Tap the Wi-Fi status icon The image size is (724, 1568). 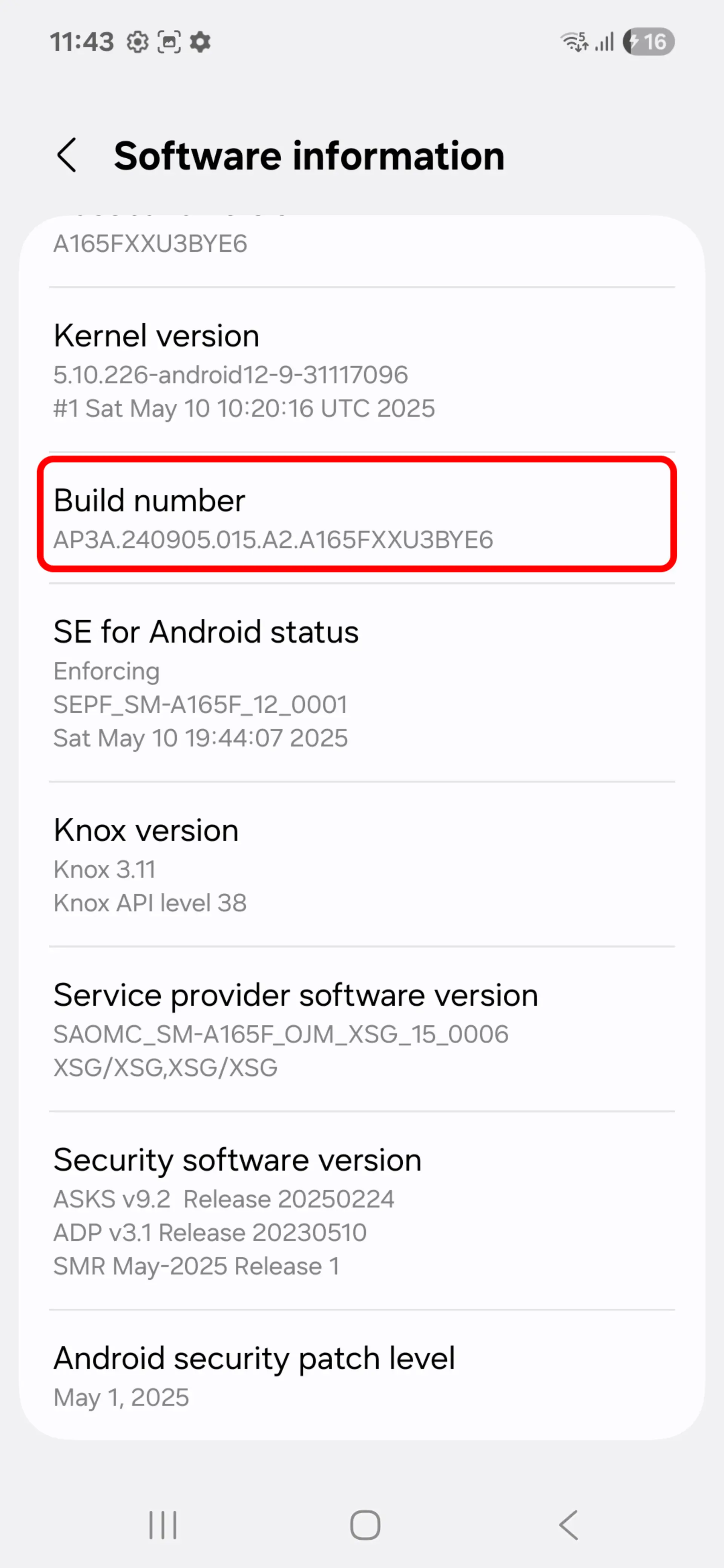574,42
